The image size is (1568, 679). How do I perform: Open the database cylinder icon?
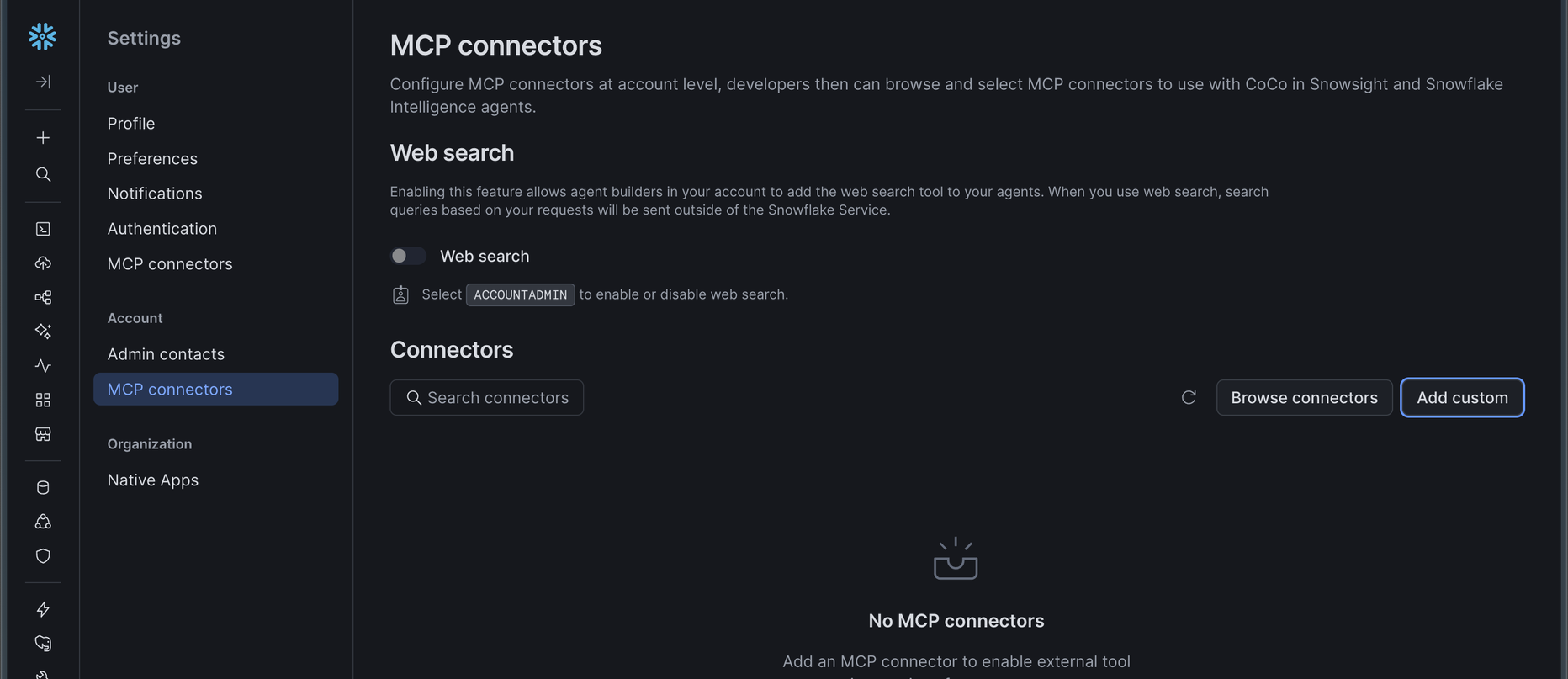click(43, 487)
